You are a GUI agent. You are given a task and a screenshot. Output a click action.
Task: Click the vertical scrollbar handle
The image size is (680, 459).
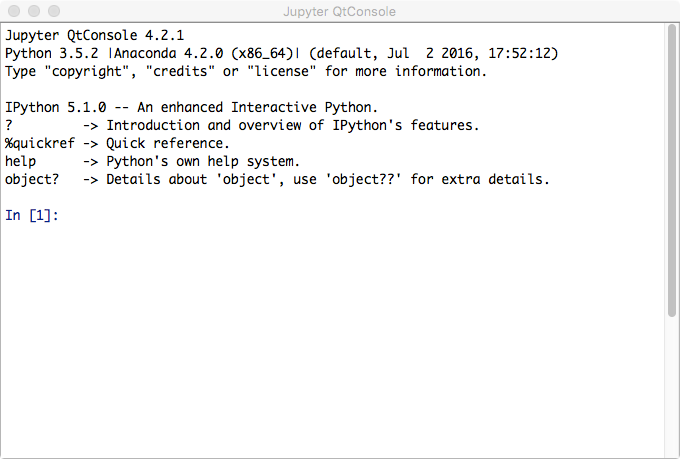pyautogui.click(x=672, y=171)
